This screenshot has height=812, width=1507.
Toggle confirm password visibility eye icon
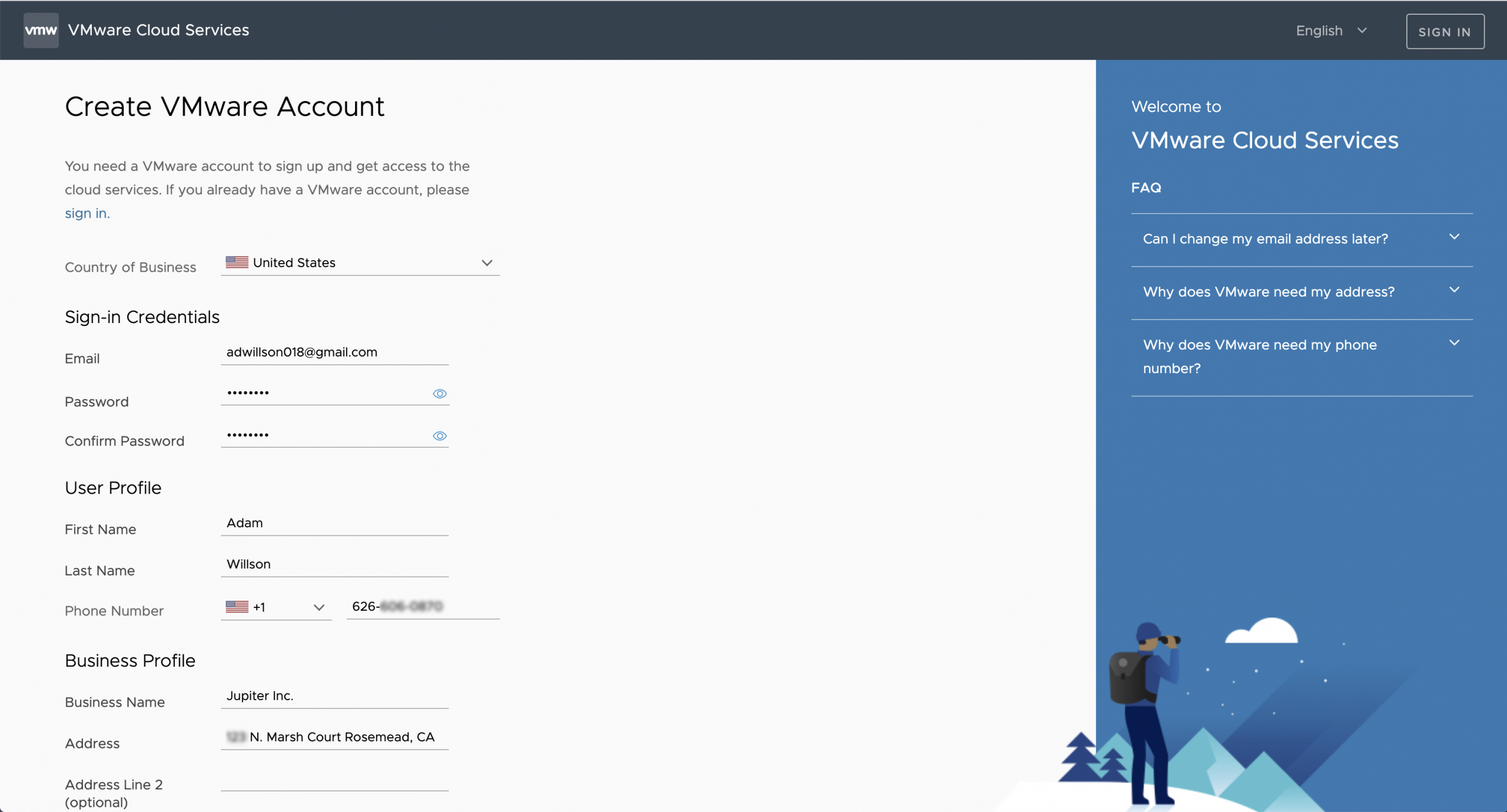click(439, 436)
